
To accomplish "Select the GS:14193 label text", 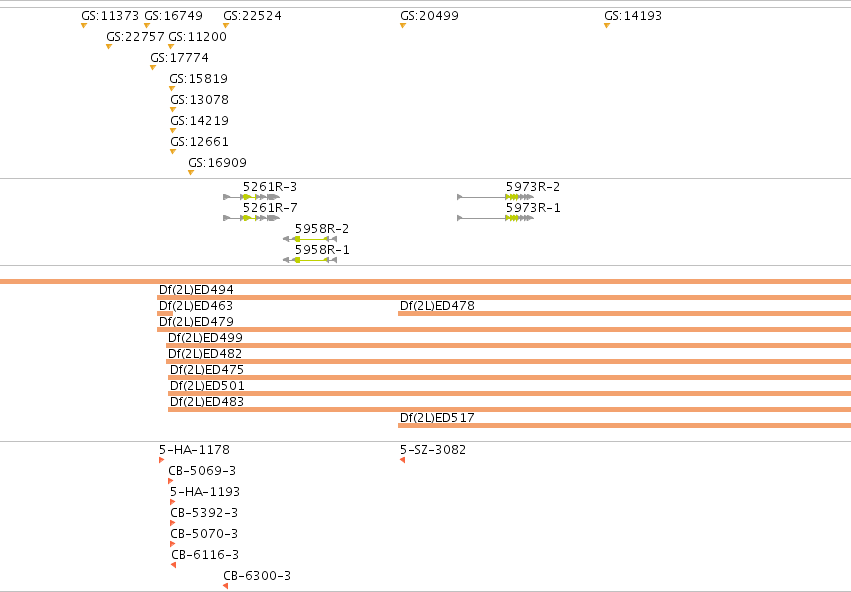I will point(633,16).
